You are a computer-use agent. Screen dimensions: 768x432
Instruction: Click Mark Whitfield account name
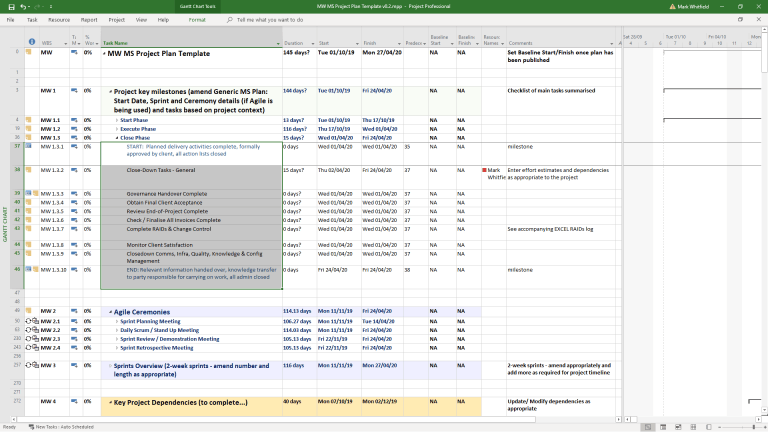click(x=693, y=7)
